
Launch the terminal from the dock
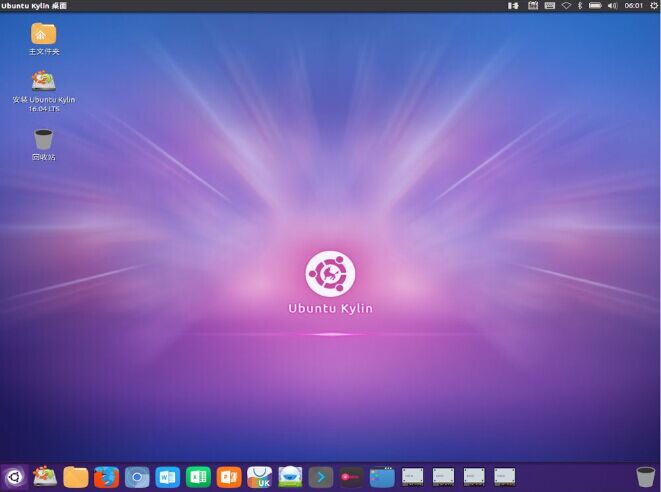click(321, 477)
